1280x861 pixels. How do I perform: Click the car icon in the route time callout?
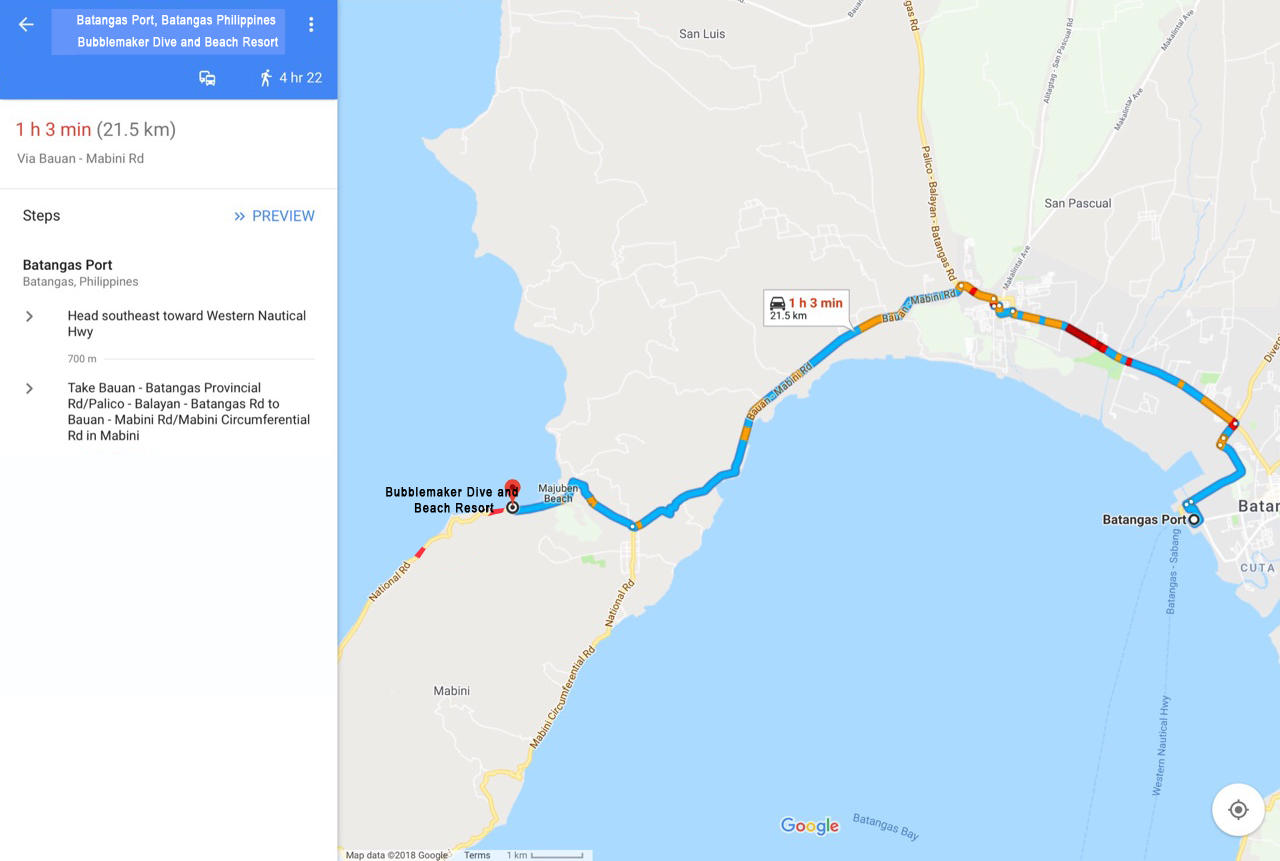[777, 303]
